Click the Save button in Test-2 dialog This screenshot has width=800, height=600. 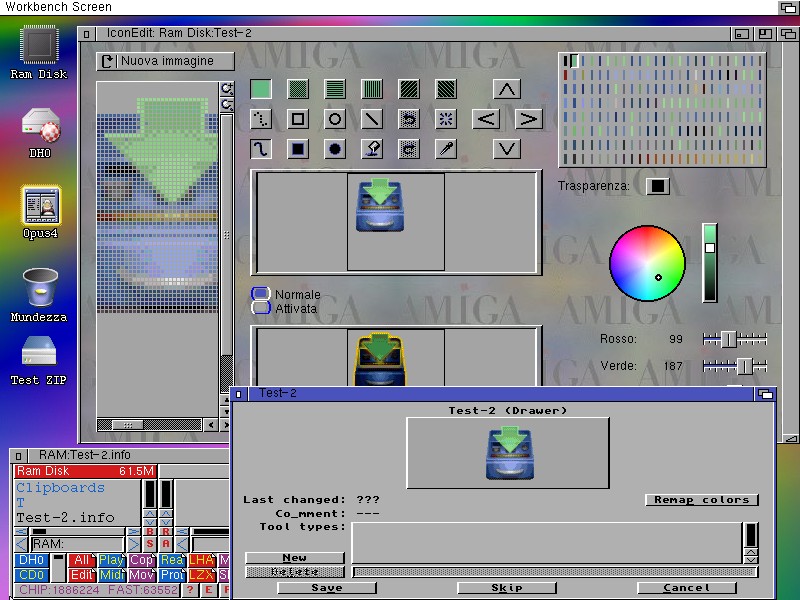pos(326,588)
